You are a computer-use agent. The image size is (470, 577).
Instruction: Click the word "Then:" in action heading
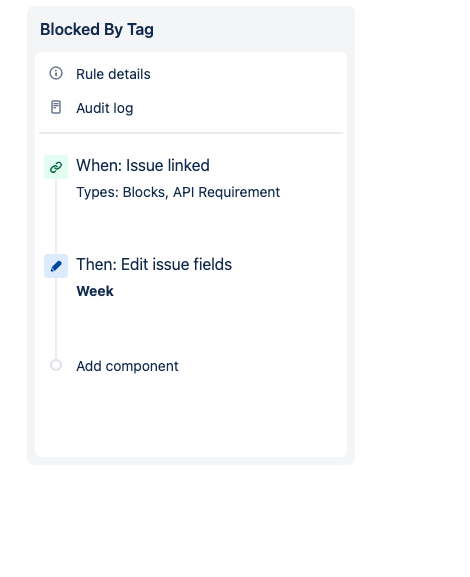pyautogui.click(x=96, y=265)
